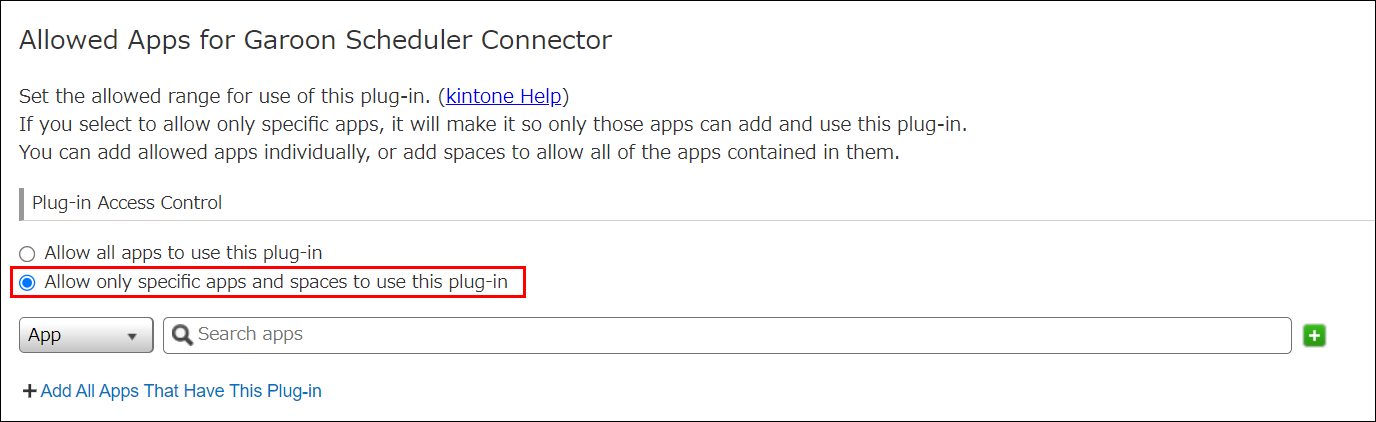Viewport: 1376px width, 422px height.
Task: Click the grey bar beside Plug-in Access Control
Action: [22, 203]
